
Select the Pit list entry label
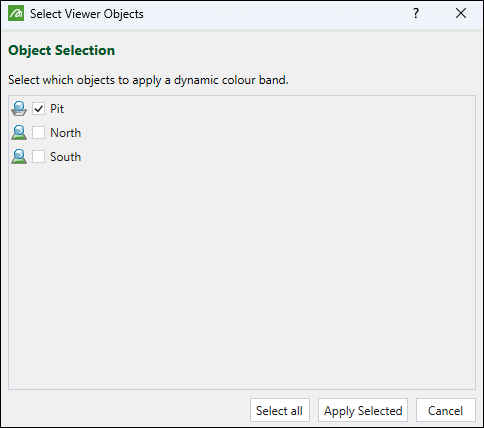pos(57,109)
